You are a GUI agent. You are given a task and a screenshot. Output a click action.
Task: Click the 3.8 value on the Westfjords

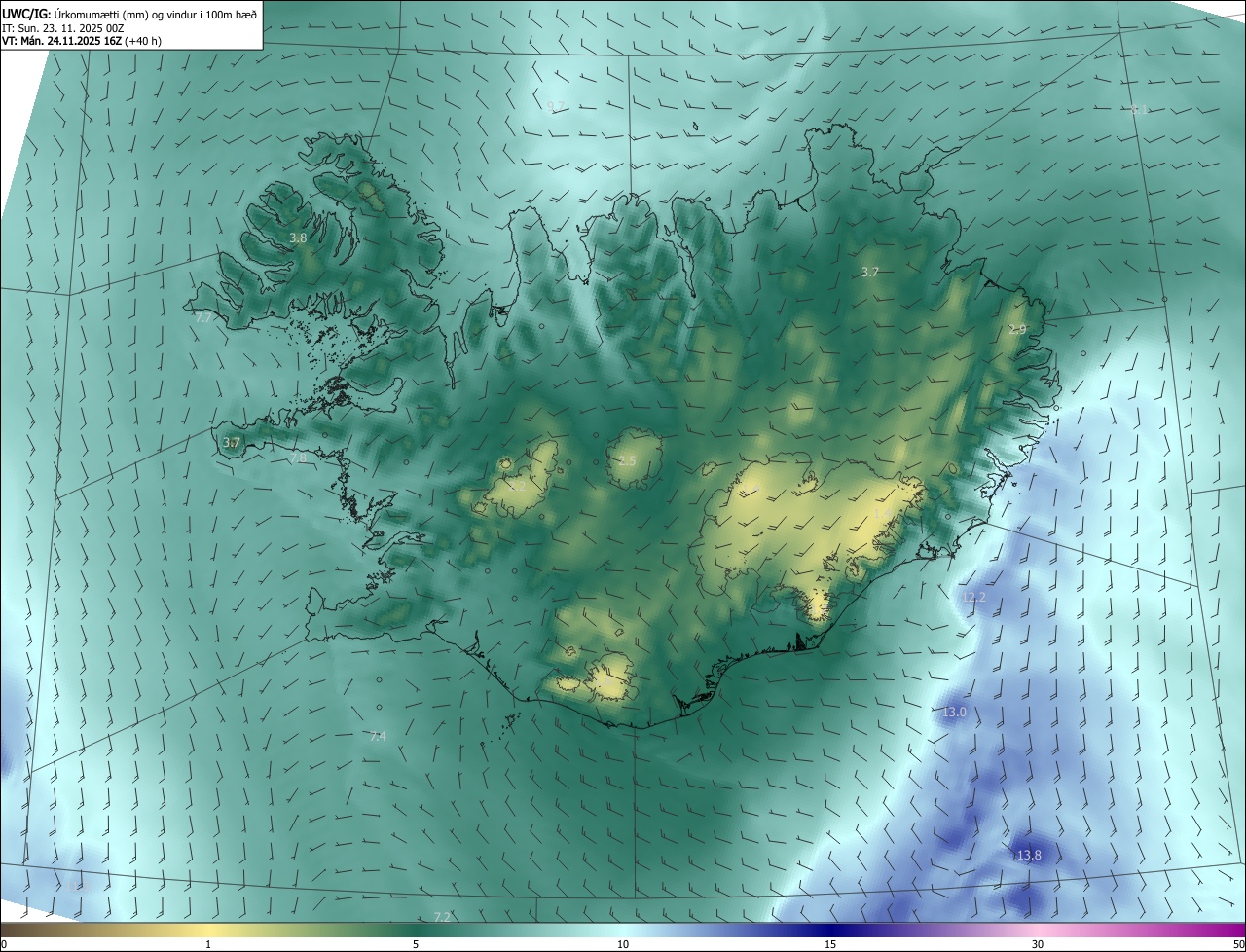tap(298, 238)
